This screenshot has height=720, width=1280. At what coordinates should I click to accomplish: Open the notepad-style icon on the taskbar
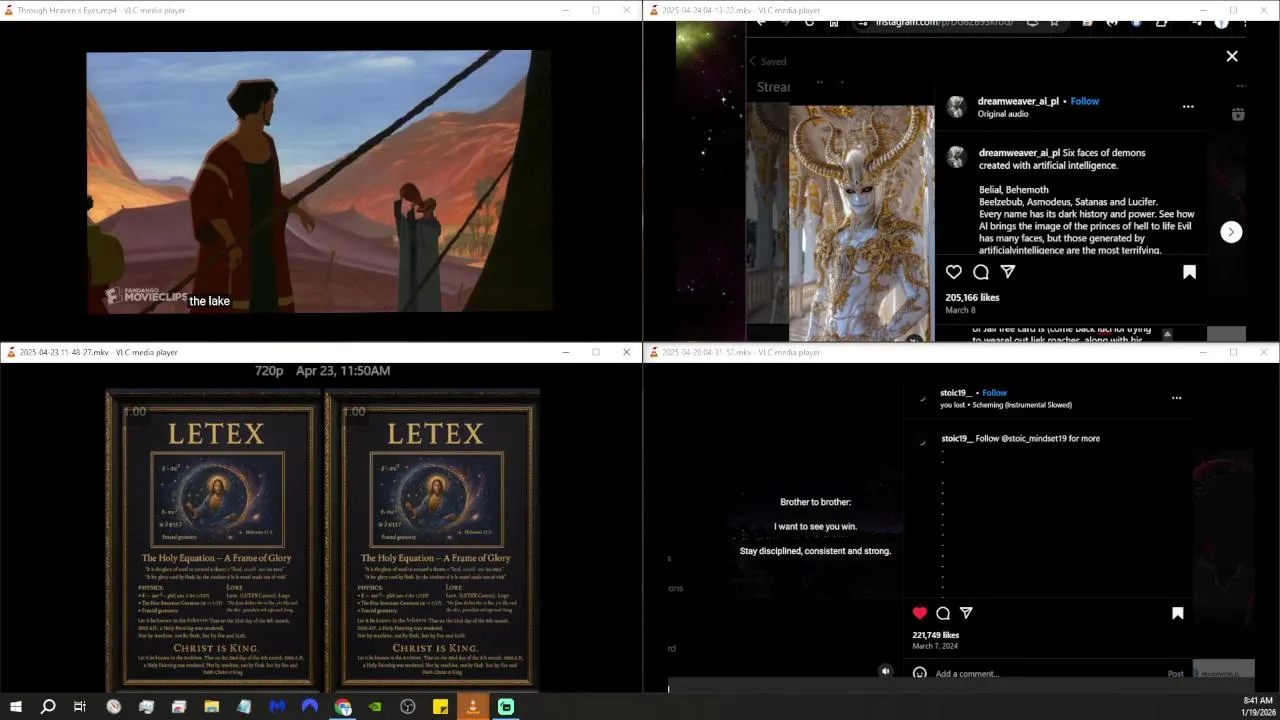pyautogui.click(x=245, y=707)
